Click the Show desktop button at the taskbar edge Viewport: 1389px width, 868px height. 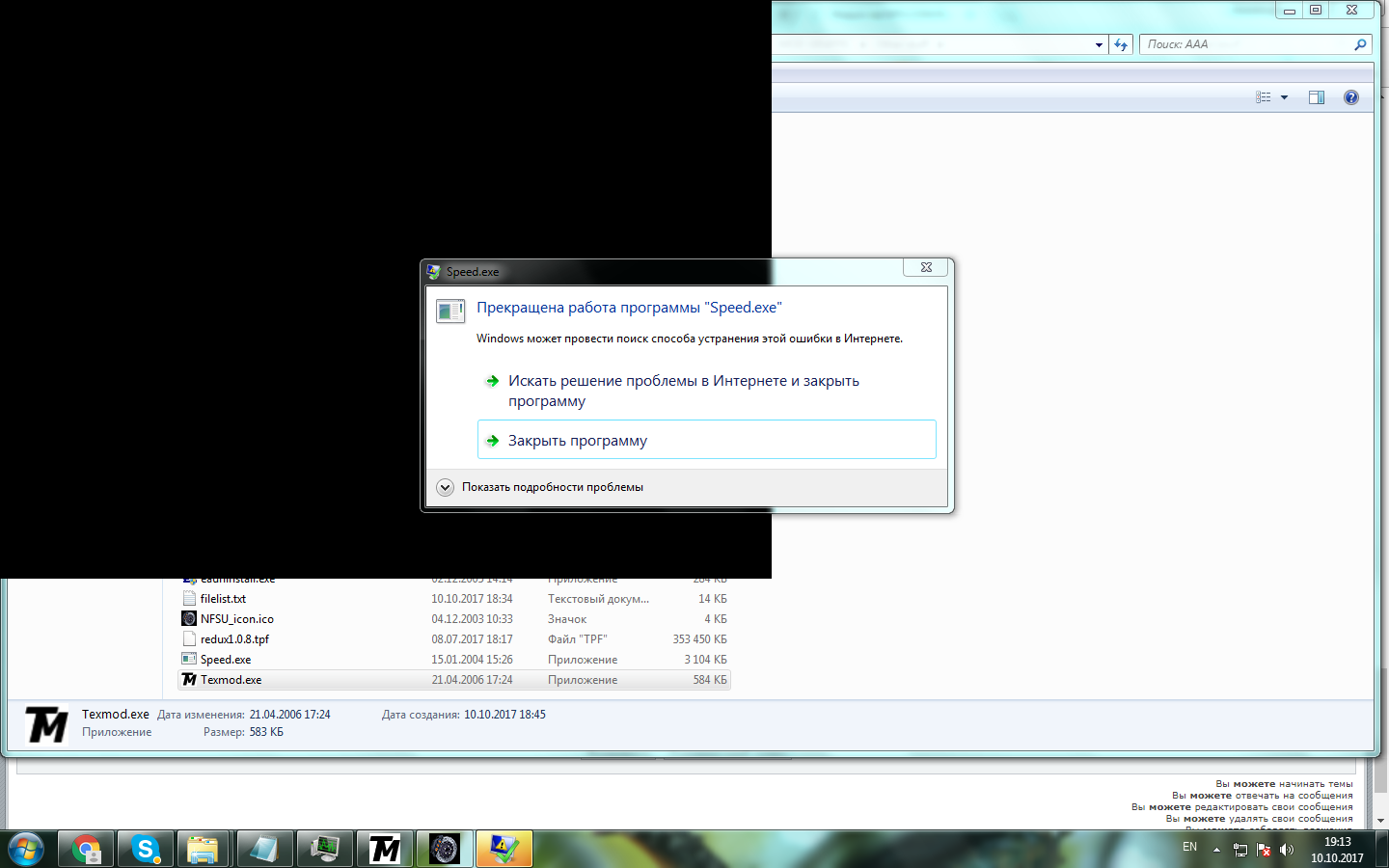[x=1382, y=850]
